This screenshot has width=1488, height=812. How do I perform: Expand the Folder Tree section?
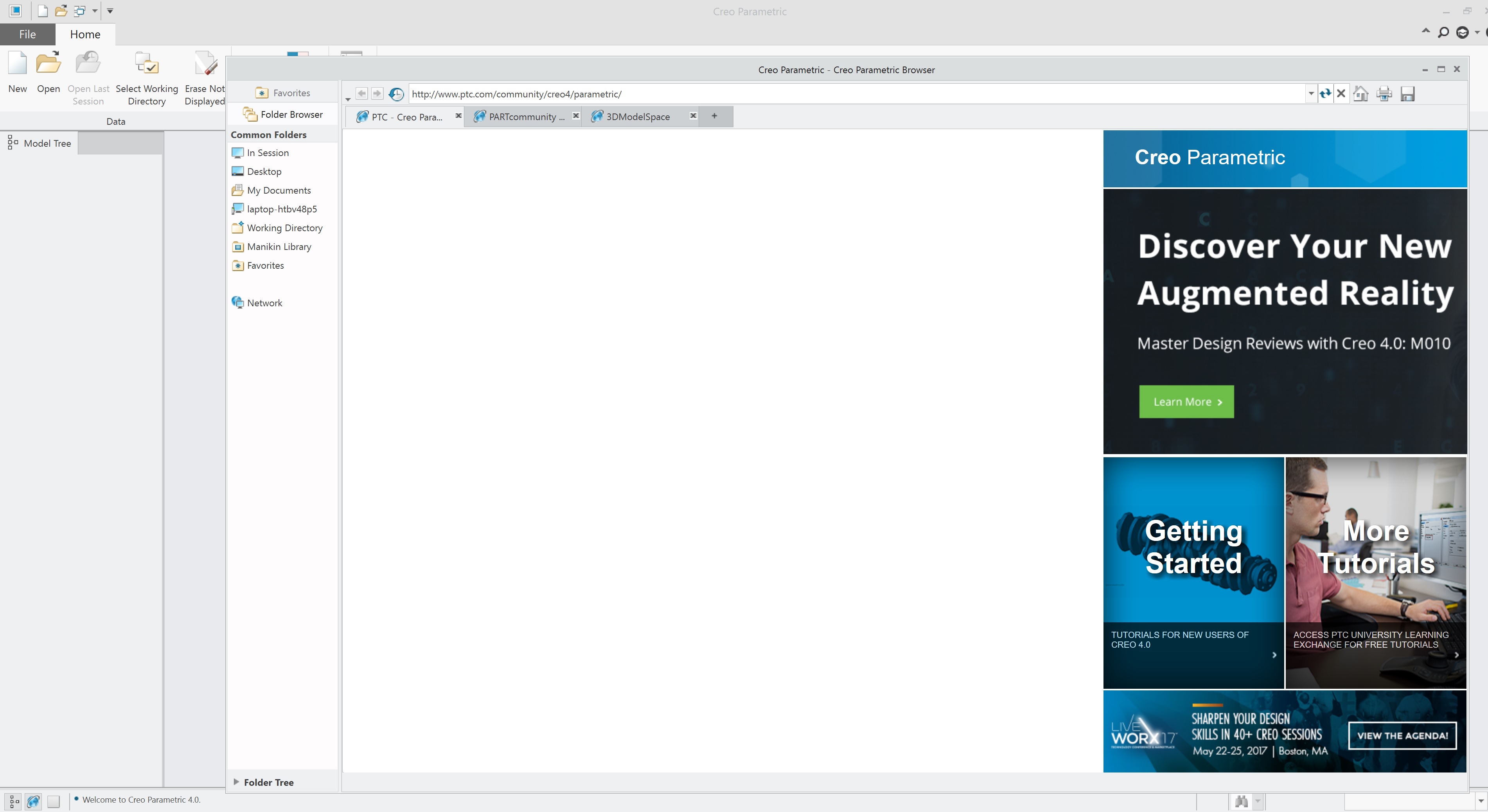coord(236,782)
